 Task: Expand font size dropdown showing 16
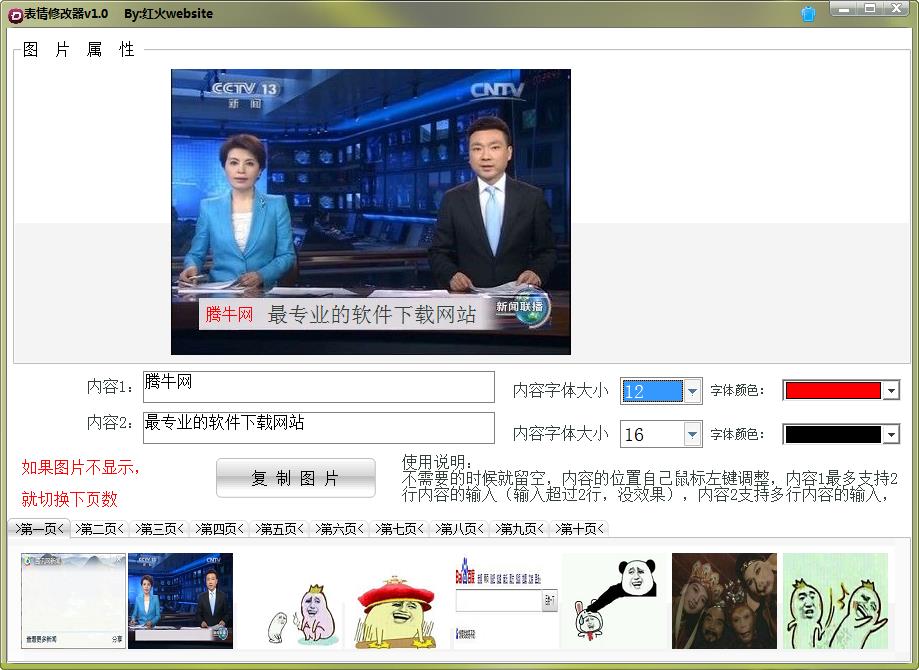point(692,434)
